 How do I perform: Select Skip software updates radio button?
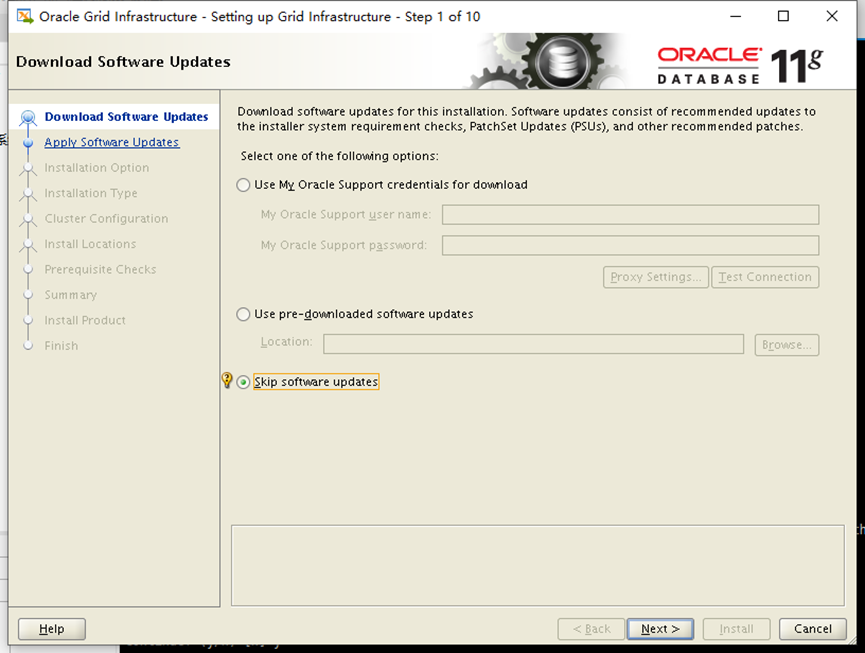pos(243,382)
